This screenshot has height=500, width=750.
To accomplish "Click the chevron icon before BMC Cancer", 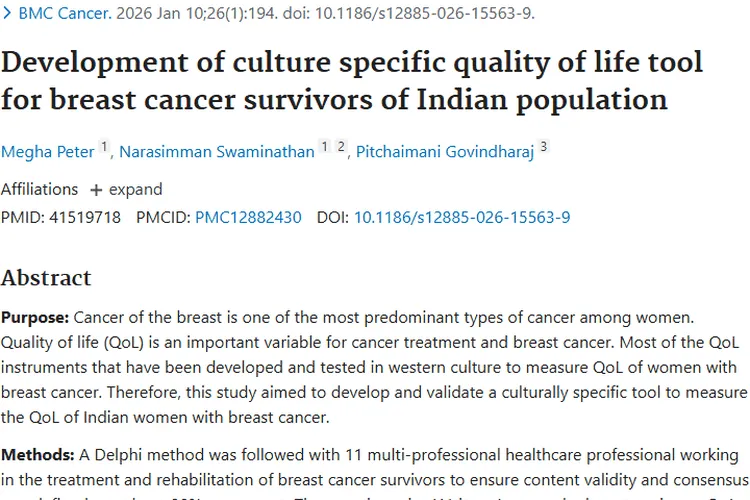I will [x=7, y=14].
